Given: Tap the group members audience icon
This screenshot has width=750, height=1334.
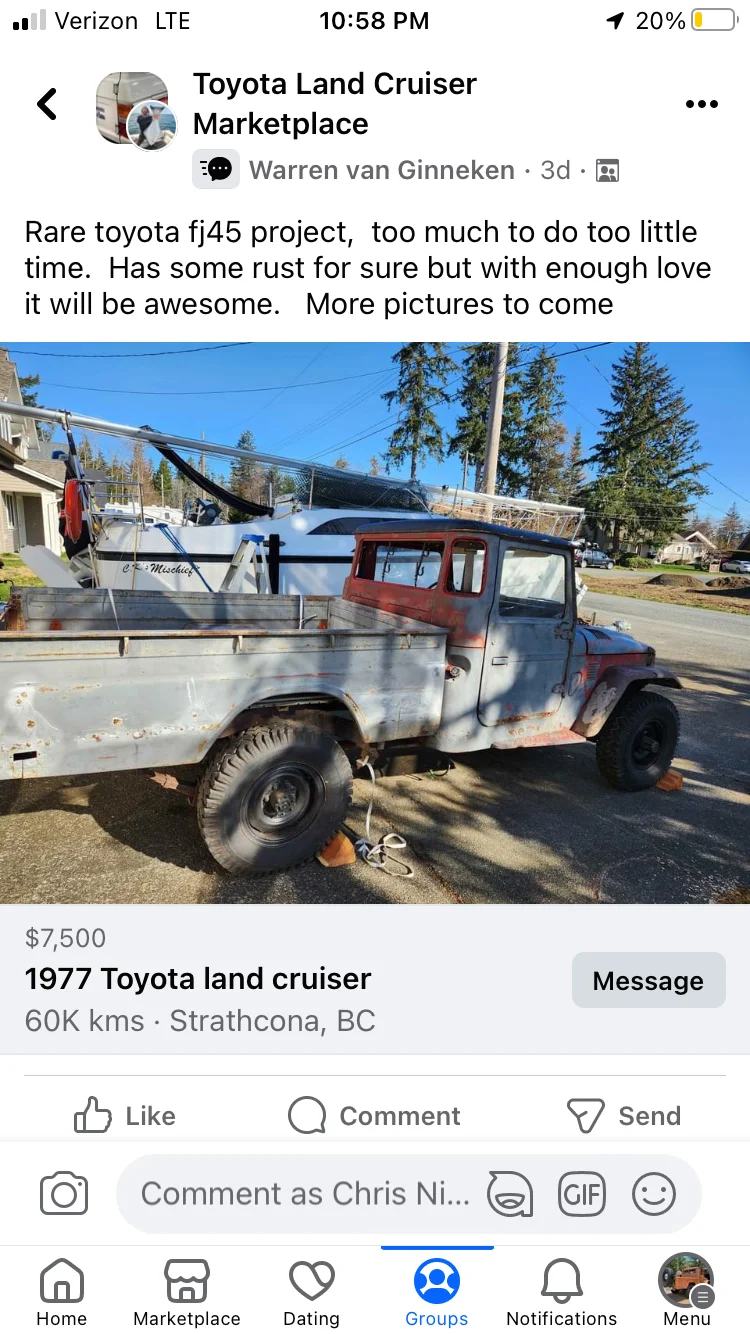Looking at the screenshot, I should [607, 171].
